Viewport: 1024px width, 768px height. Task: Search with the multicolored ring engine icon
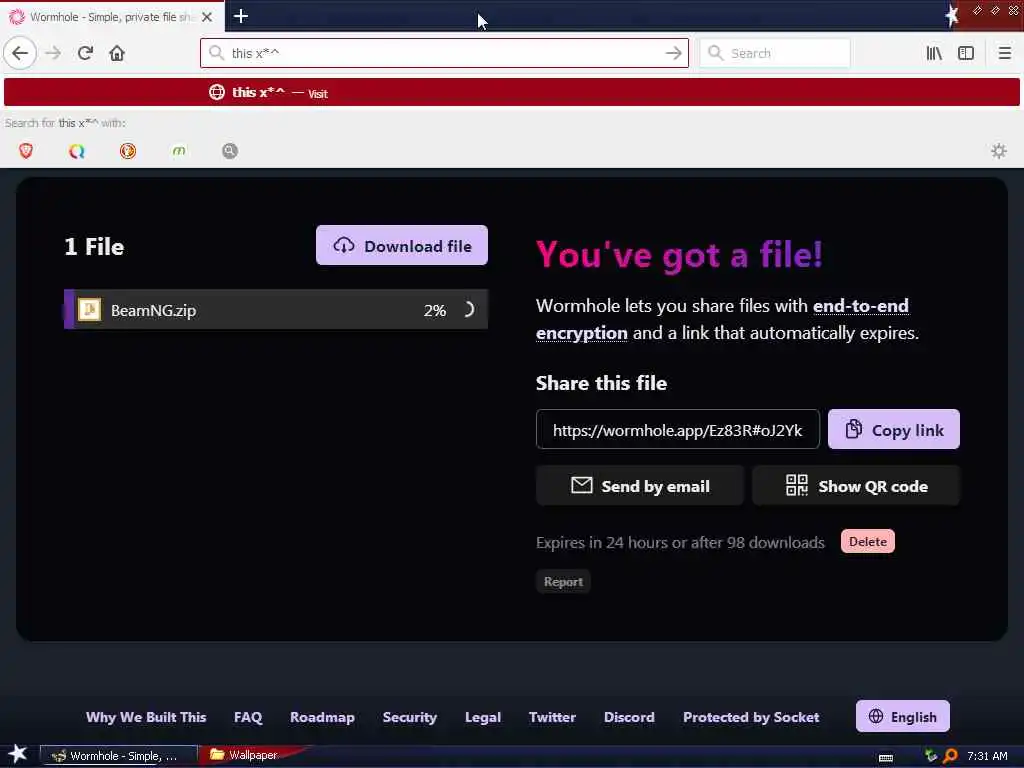77,151
